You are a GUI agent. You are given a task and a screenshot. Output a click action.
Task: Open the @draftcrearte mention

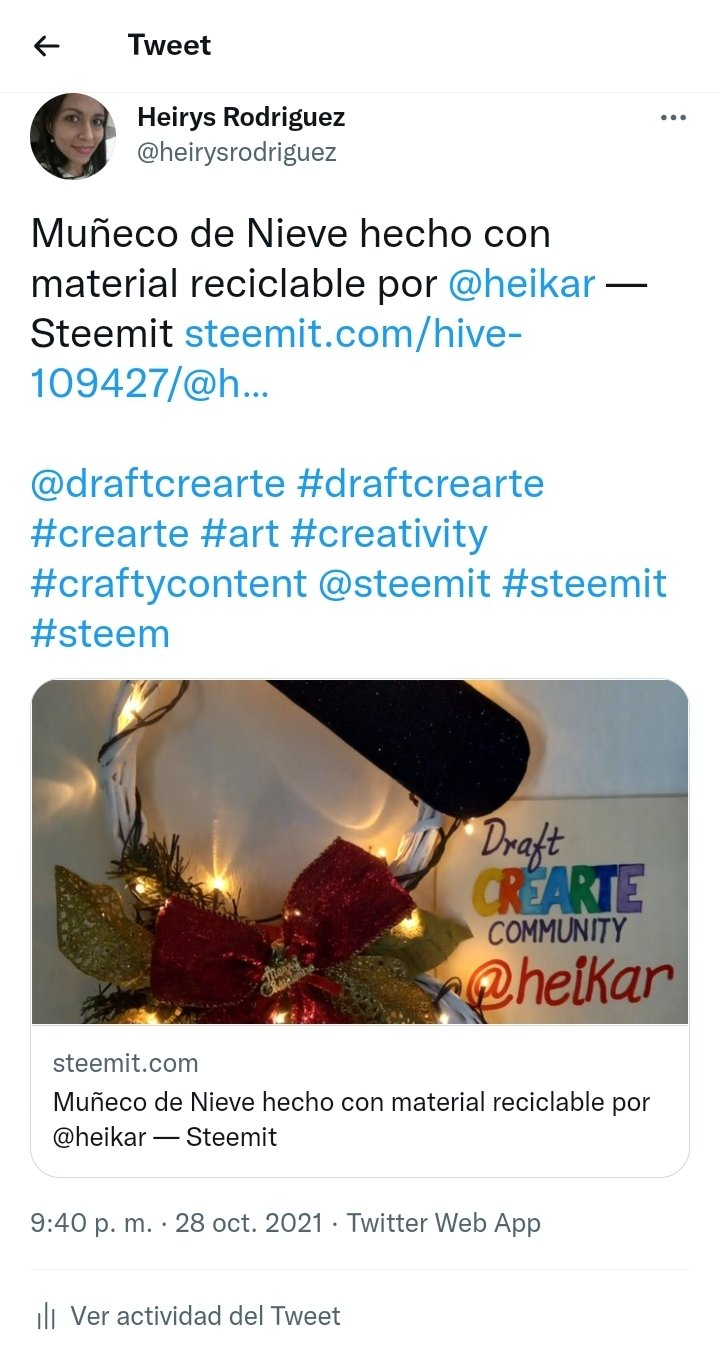coord(158,484)
